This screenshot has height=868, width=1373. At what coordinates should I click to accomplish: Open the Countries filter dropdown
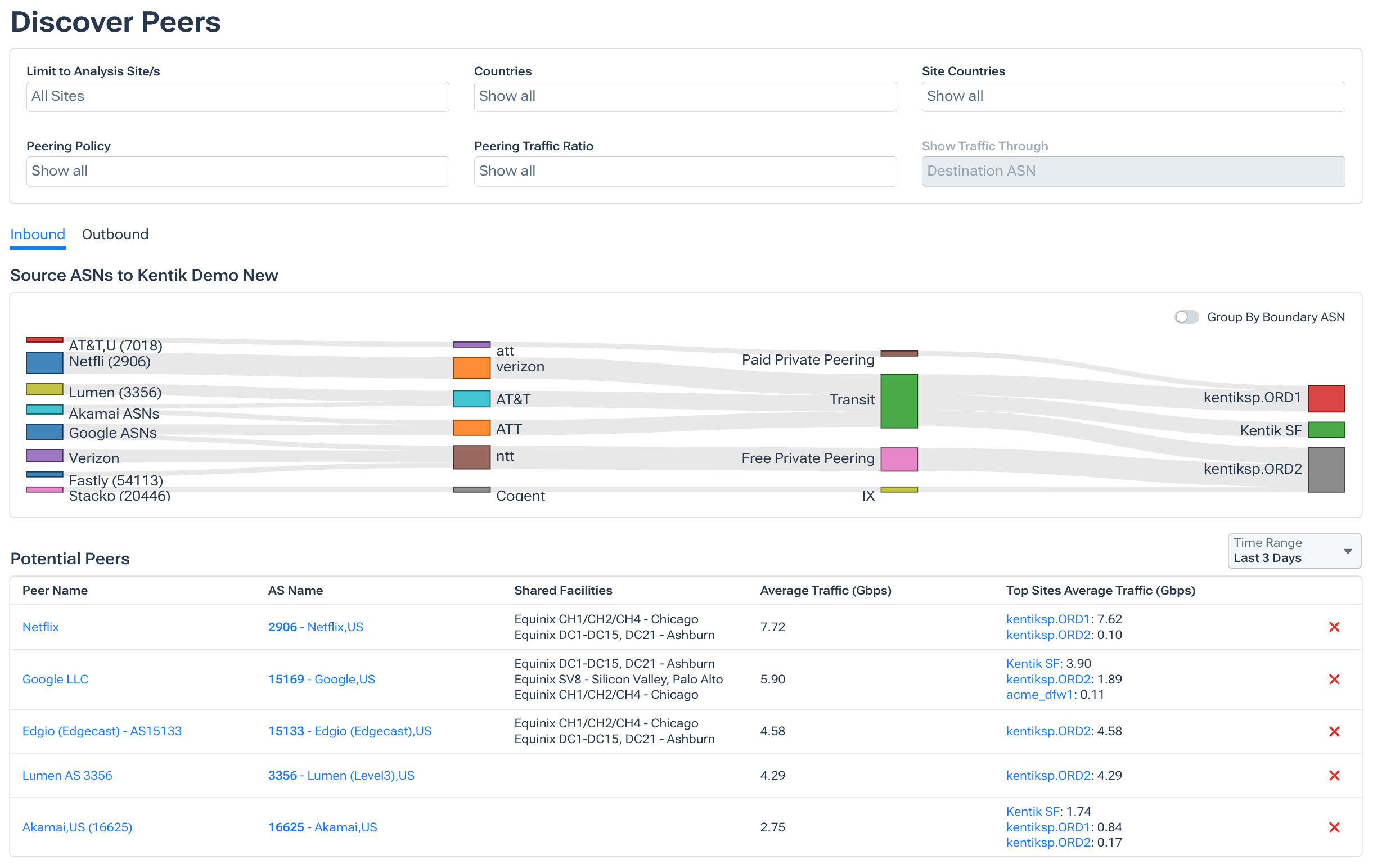pos(685,96)
